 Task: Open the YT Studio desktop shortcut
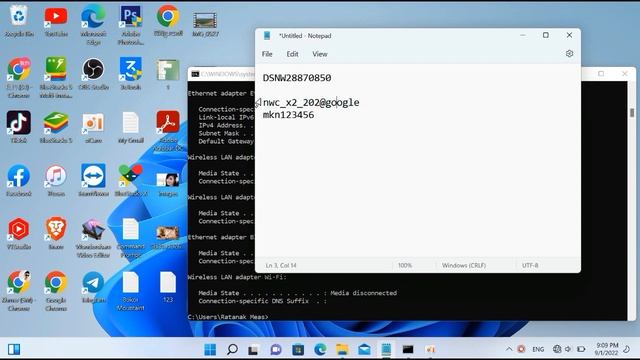[18, 233]
